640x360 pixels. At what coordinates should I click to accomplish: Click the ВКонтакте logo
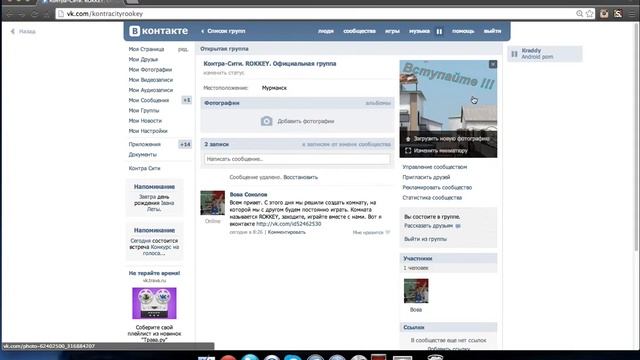point(159,31)
